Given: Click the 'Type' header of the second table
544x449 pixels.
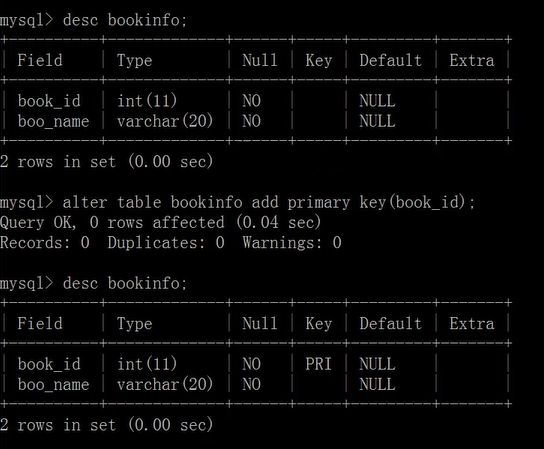Looking at the screenshot, I should coord(135,324).
